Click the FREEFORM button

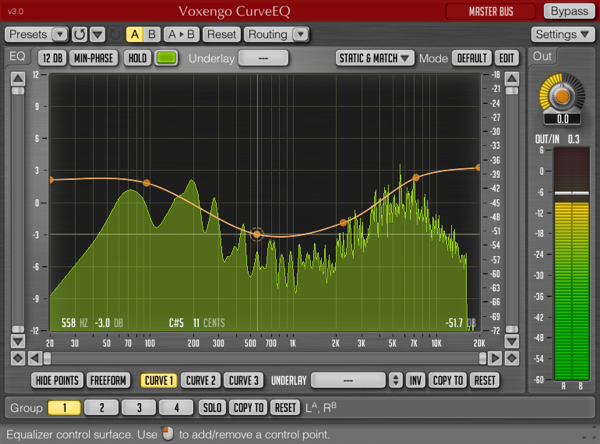(108, 380)
